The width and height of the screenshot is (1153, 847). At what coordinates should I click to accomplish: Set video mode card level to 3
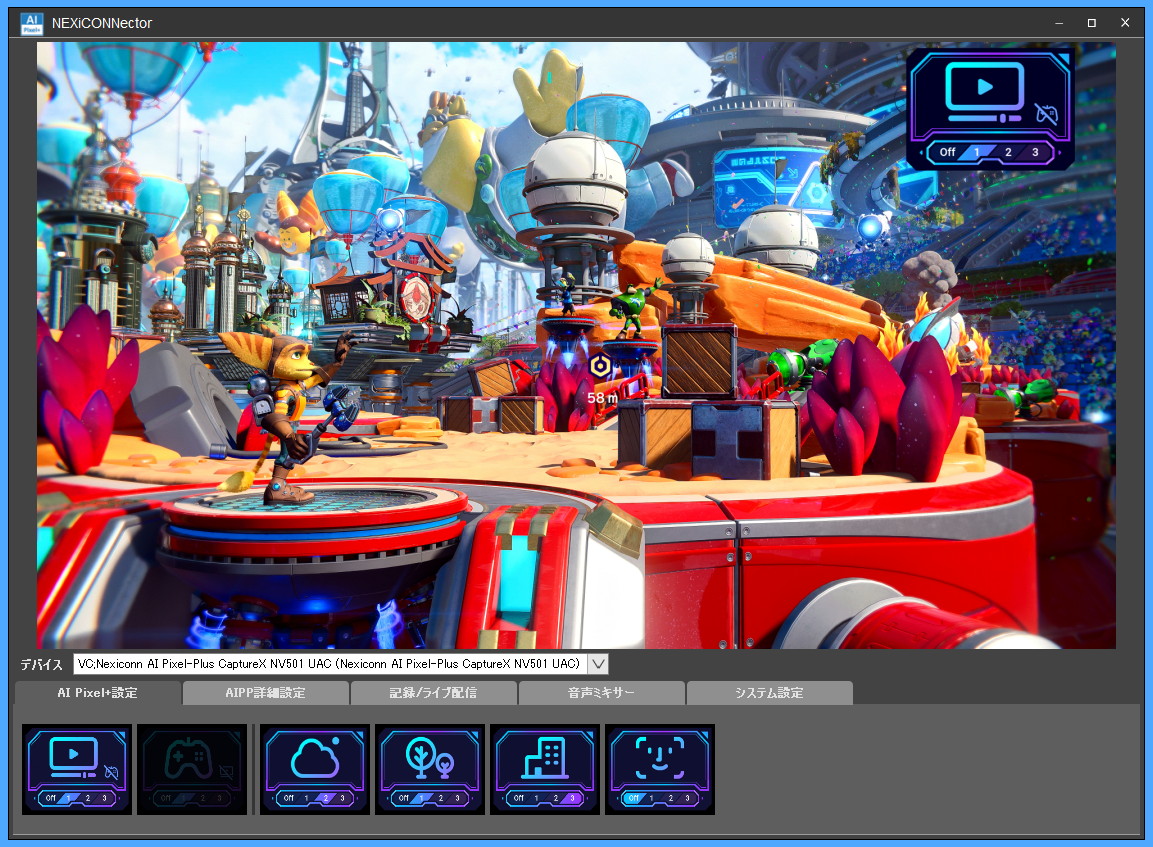point(104,798)
